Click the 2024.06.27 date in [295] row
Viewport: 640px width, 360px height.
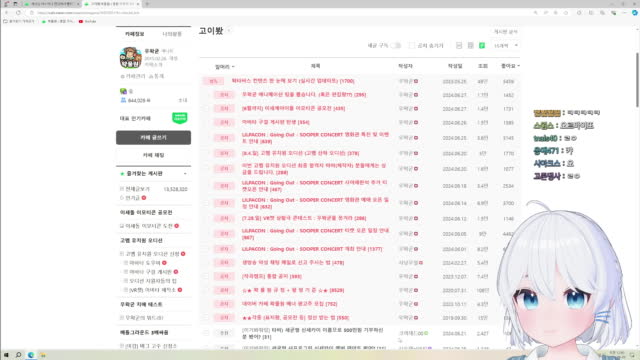pos(454,95)
